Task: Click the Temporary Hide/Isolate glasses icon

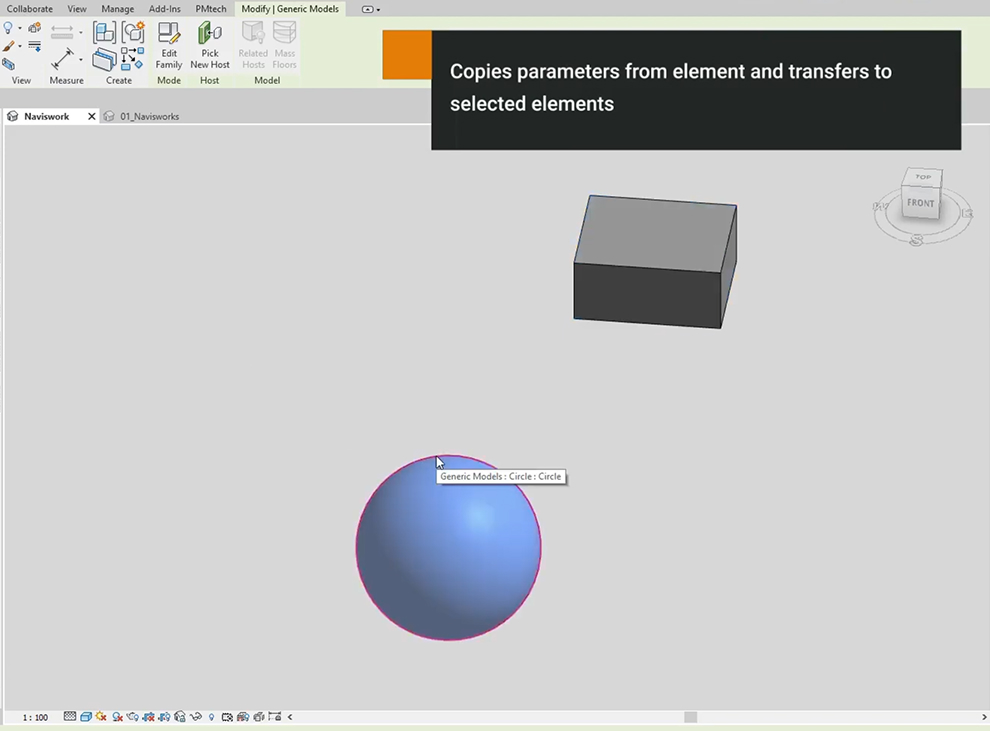Action: pyautogui.click(x=196, y=717)
